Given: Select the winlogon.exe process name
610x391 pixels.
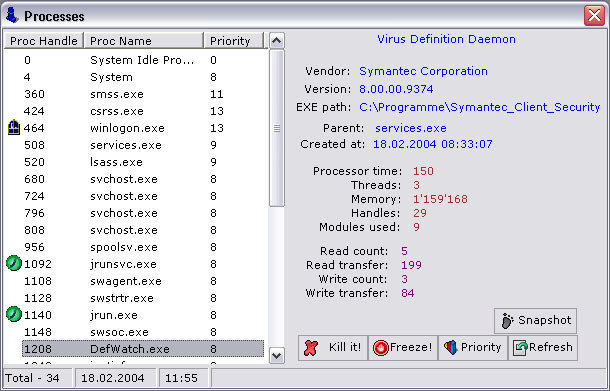Looking at the screenshot, I should pos(127,128).
